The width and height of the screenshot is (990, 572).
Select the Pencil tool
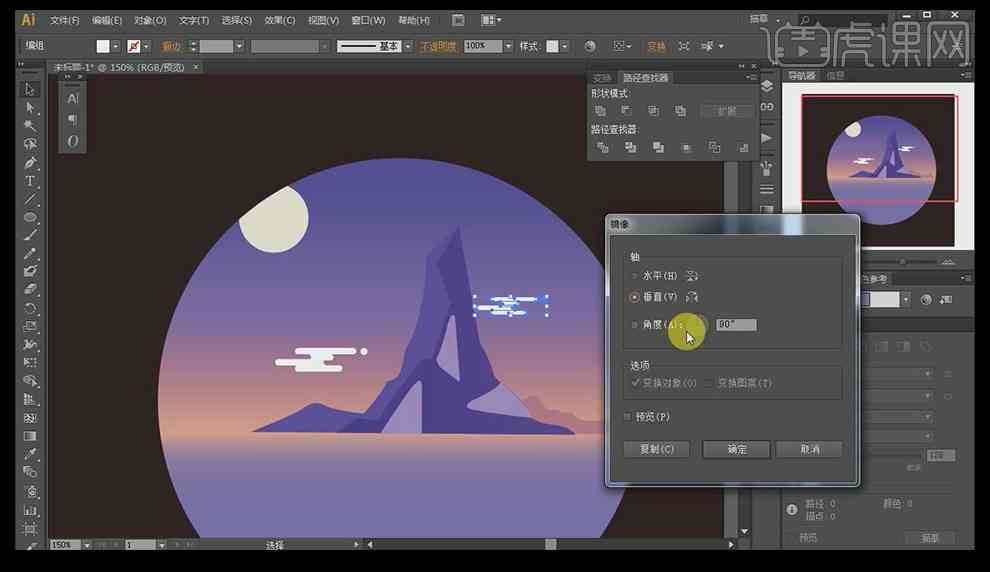[30, 254]
